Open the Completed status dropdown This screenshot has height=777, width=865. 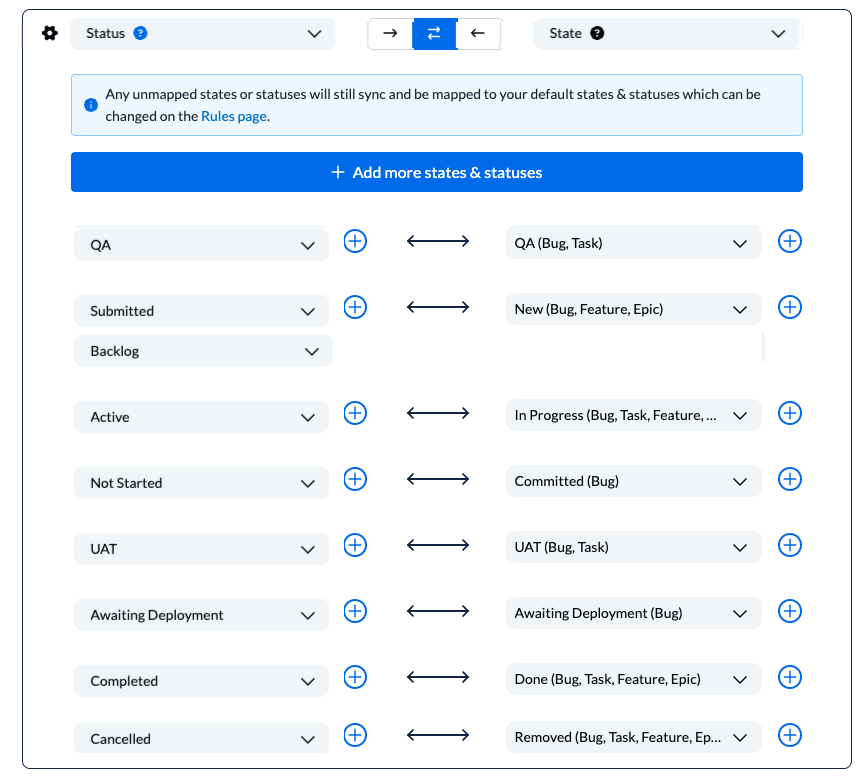pyautogui.click(x=201, y=681)
